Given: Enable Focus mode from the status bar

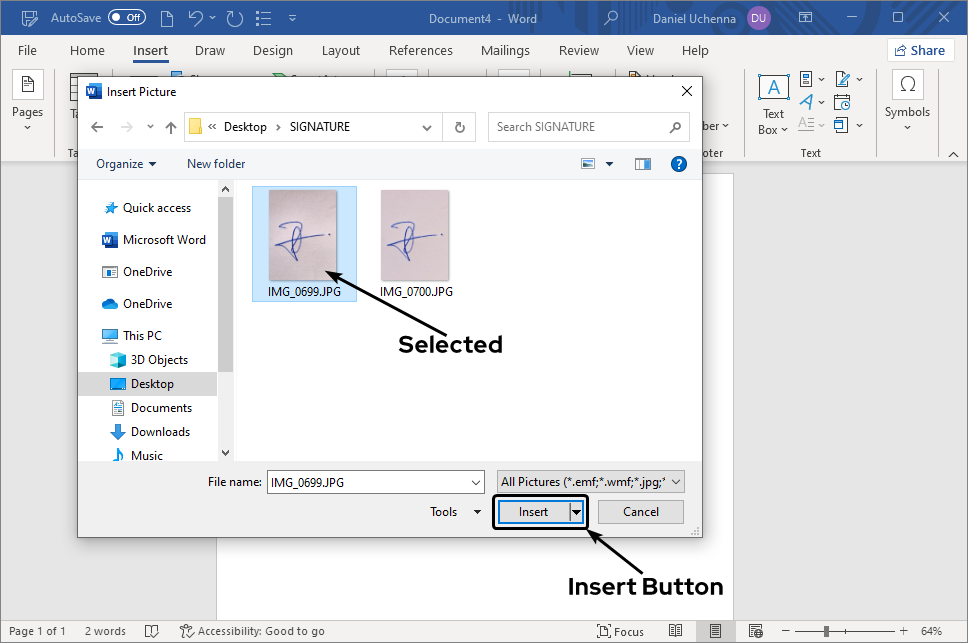Looking at the screenshot, I should 620,631.
